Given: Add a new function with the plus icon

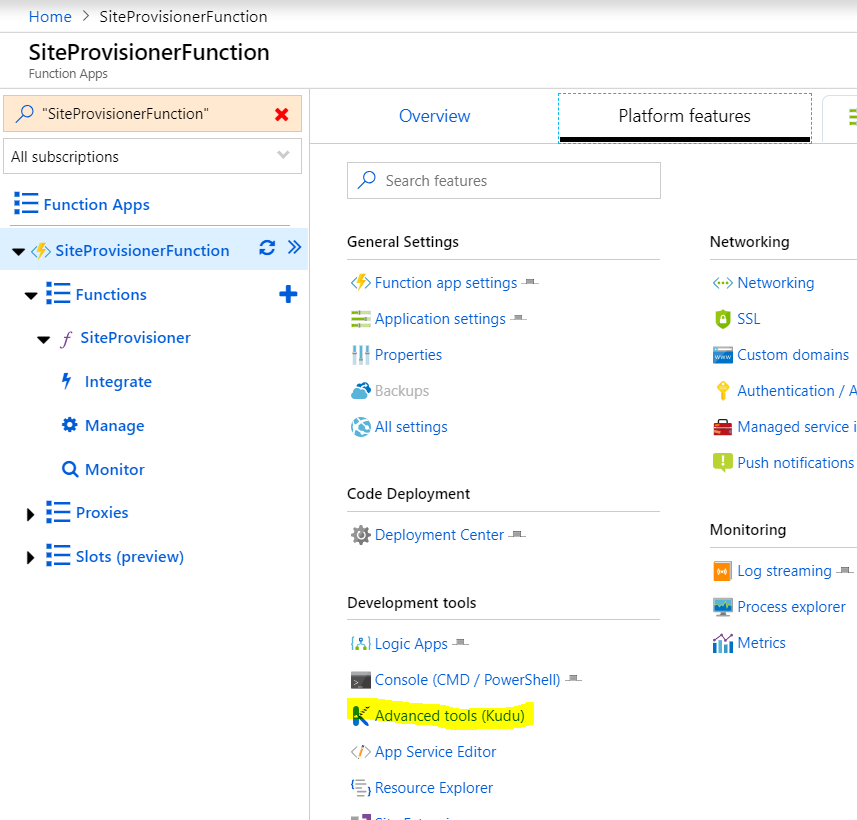Looking at the screenshot, I should click(x=288, y=294).
